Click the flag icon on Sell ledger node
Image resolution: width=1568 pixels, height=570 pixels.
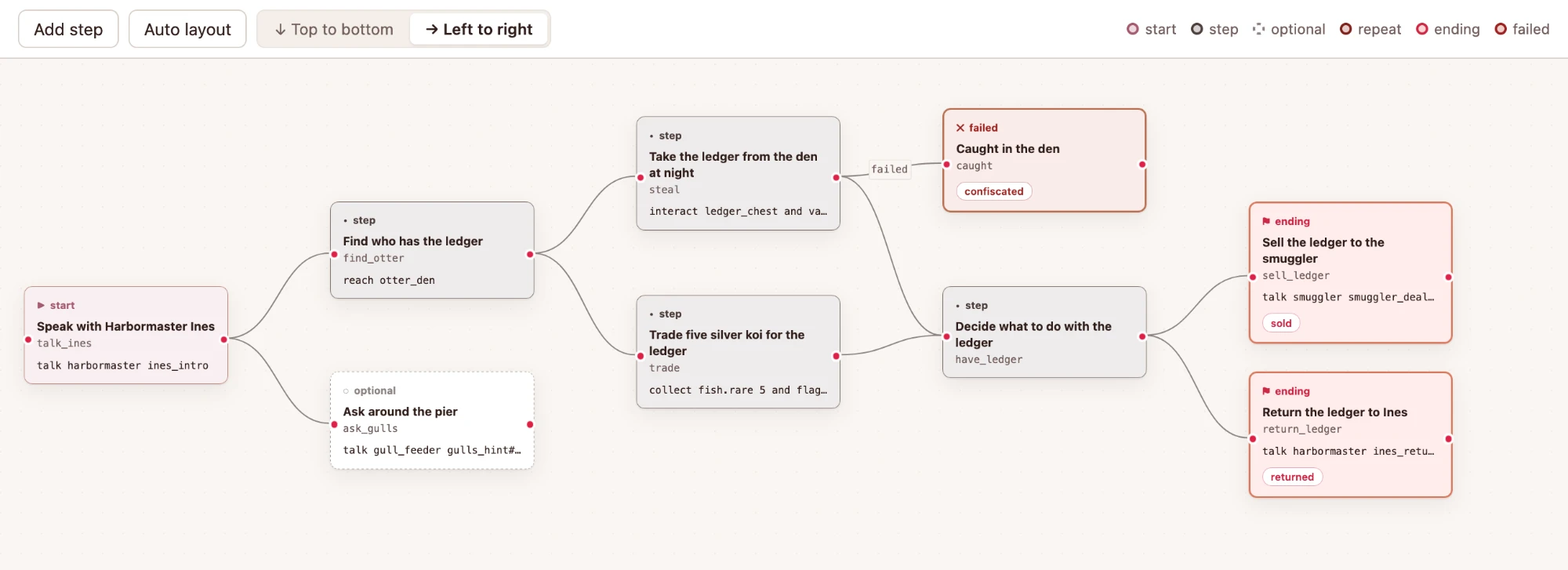(1266, 222)
